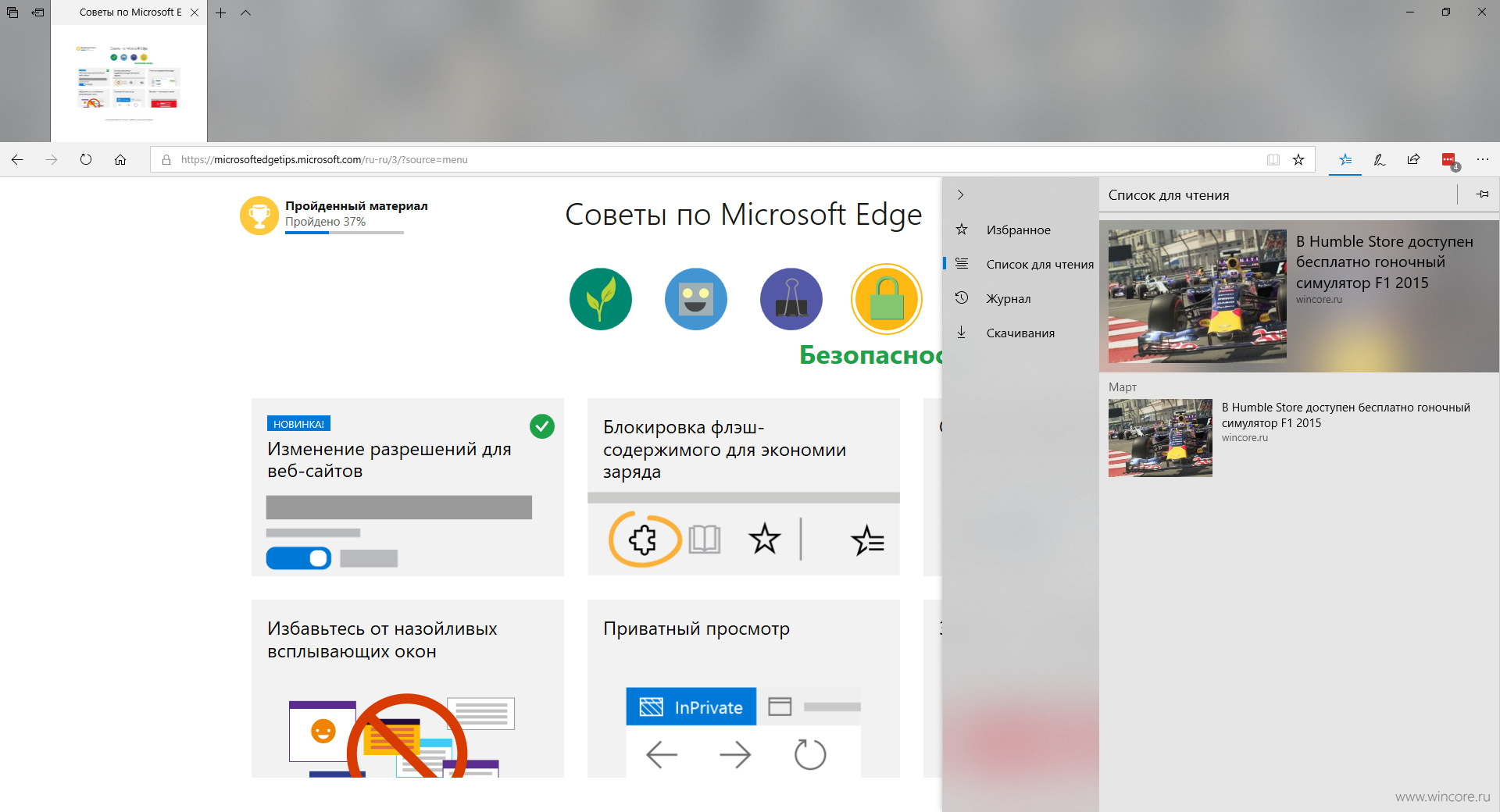
Task: Open the Share icon in toolbar
Action: click(x=1413, y=159)
